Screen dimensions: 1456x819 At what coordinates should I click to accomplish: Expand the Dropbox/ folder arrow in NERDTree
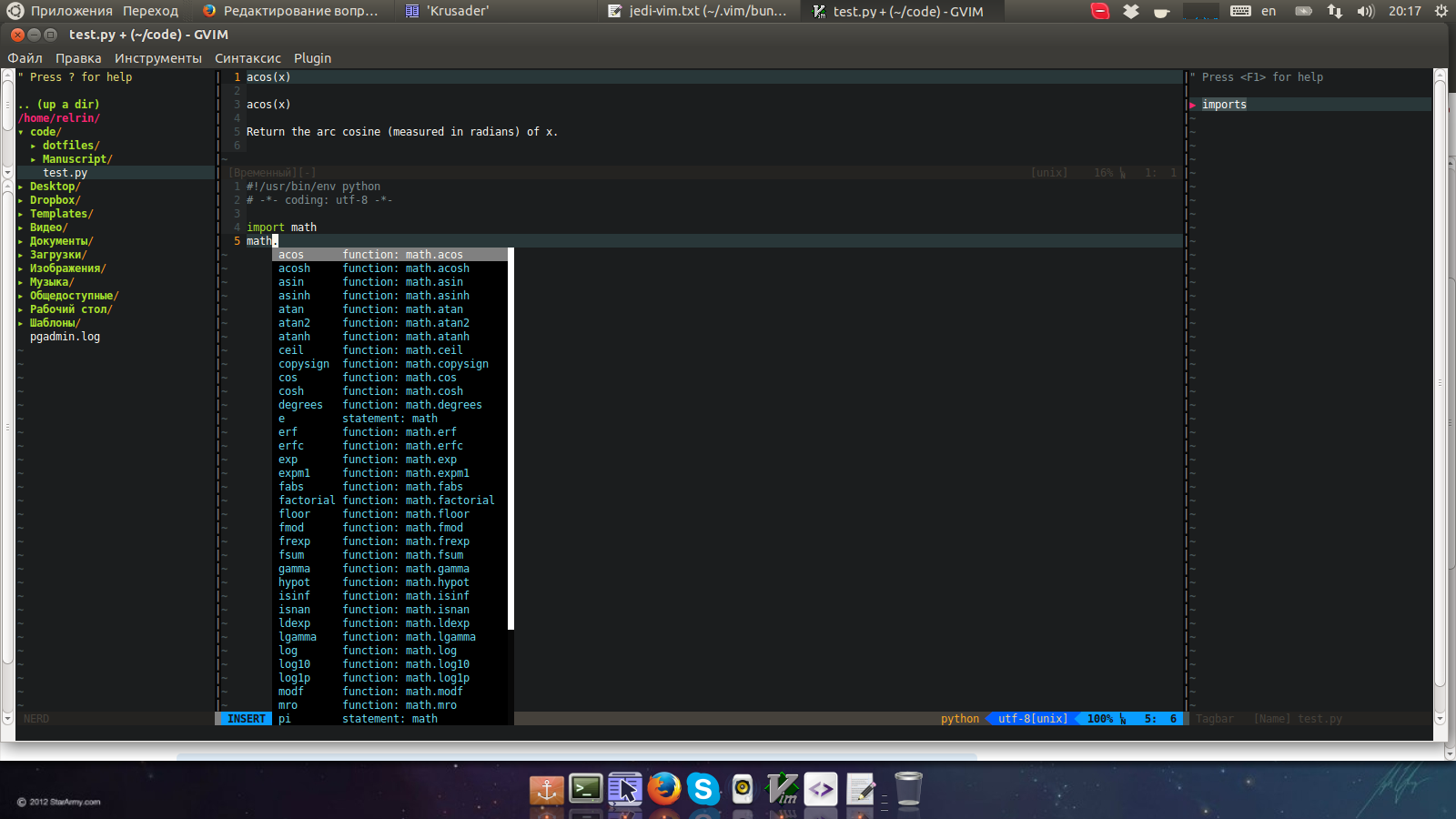pyautogui.click(x=21, y=200)
